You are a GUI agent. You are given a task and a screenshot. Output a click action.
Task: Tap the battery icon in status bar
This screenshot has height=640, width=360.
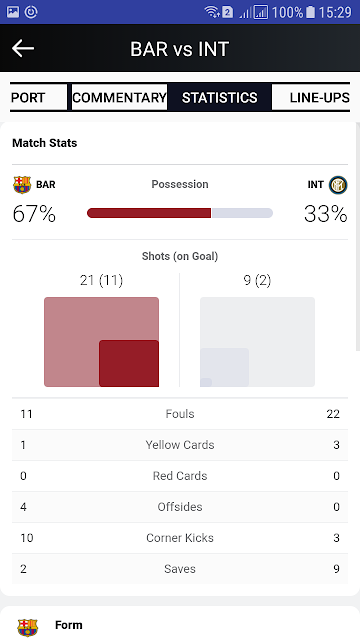311,12
